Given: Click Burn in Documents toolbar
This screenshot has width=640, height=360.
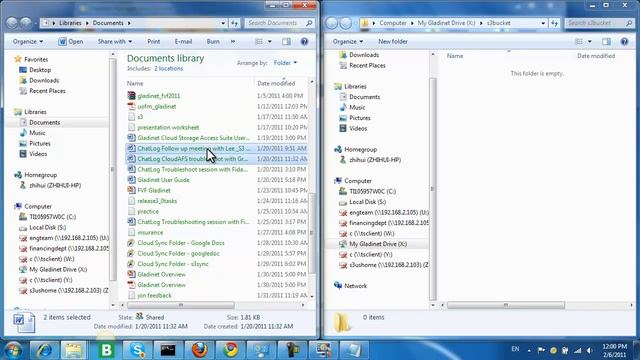Looking at the screenshot, I should 213,42.
